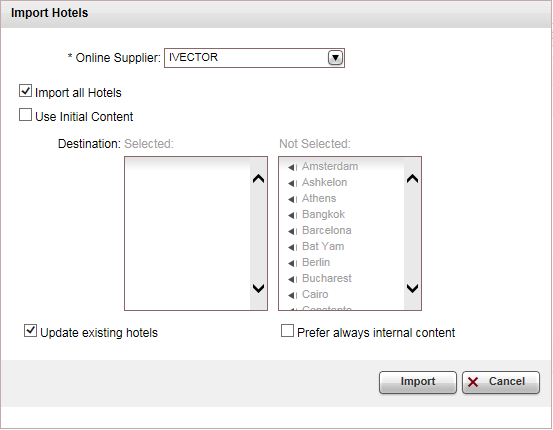This screenshot has width=553, height=430.
Task: Click the move arrow icon beside Bat Yam
Action: pyautogui.click(x=292, y=247)
